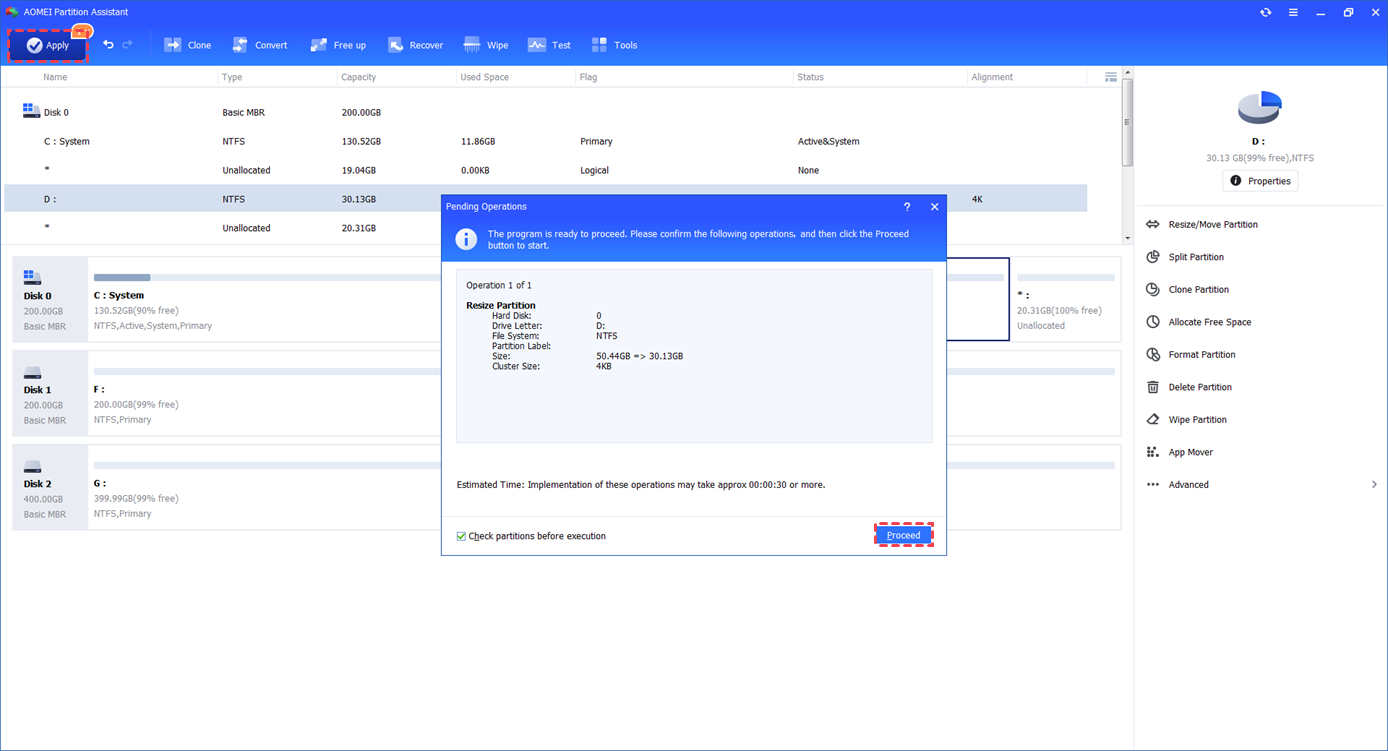Click the partition list vertical scrollbar

click(x=1128, y=122)
